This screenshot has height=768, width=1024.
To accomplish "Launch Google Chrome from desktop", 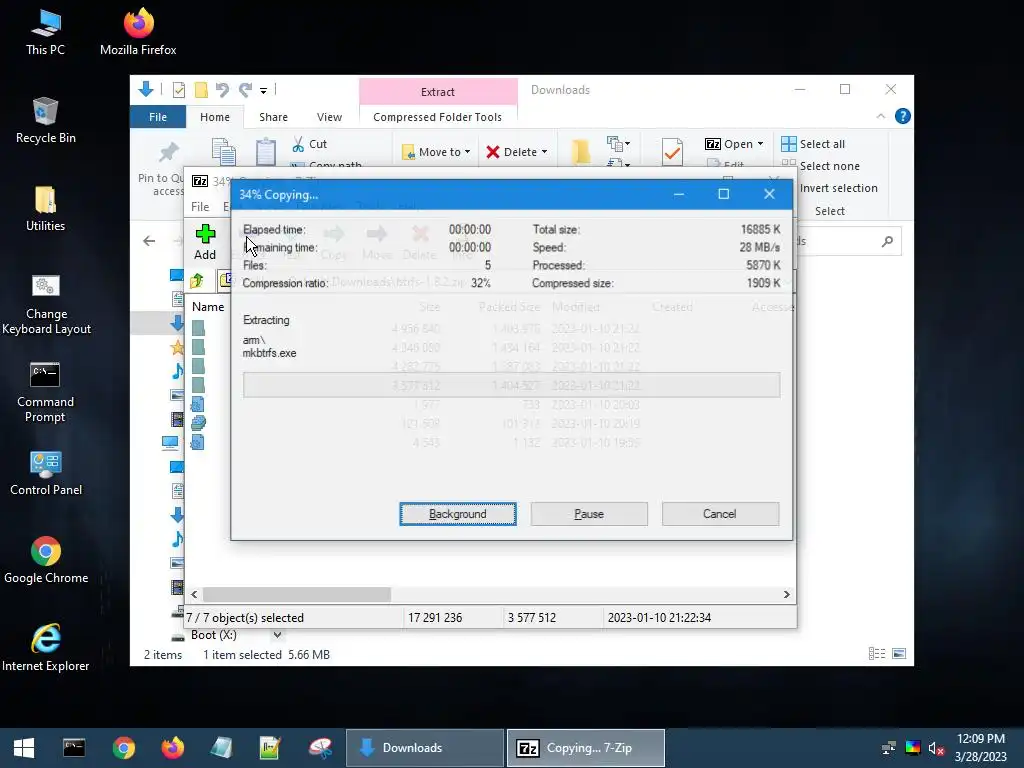I will pyautogui.click(x=46, y=561).
